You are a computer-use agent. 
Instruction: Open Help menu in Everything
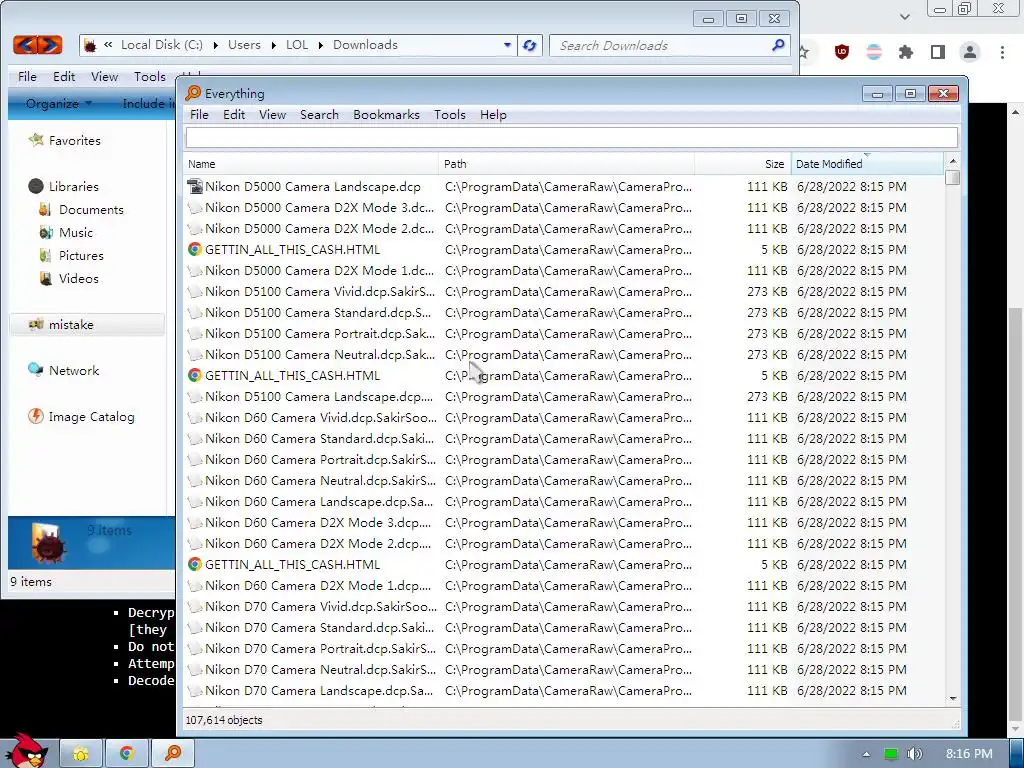pos(493,115)
